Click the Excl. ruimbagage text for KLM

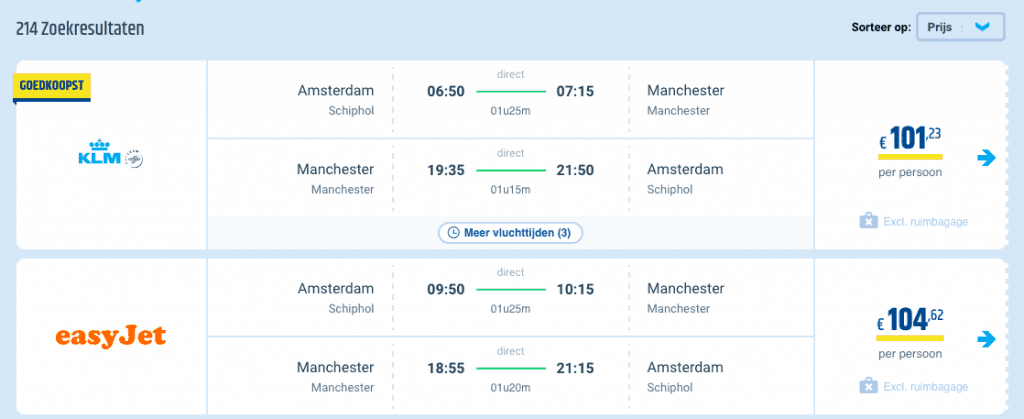(925, 222)
